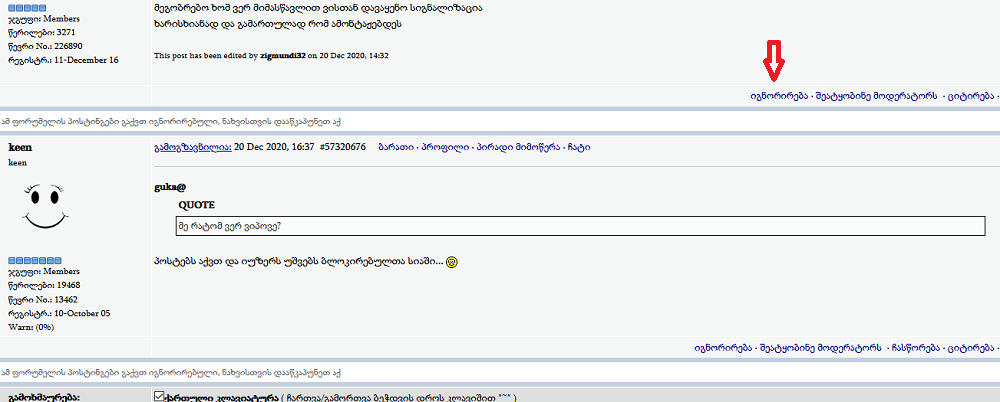Open 'ჩატი' link in keen's post header
Viewport: 1000px width, 402px height.
coord(578,147)
